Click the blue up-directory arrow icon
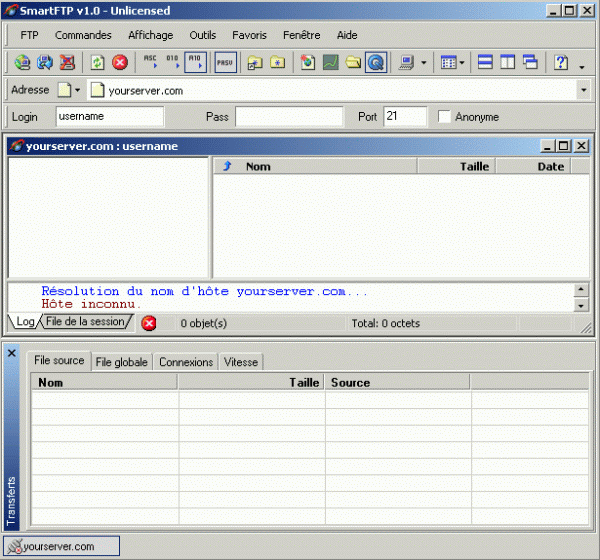The image size is (600, 560). [227, 166]
